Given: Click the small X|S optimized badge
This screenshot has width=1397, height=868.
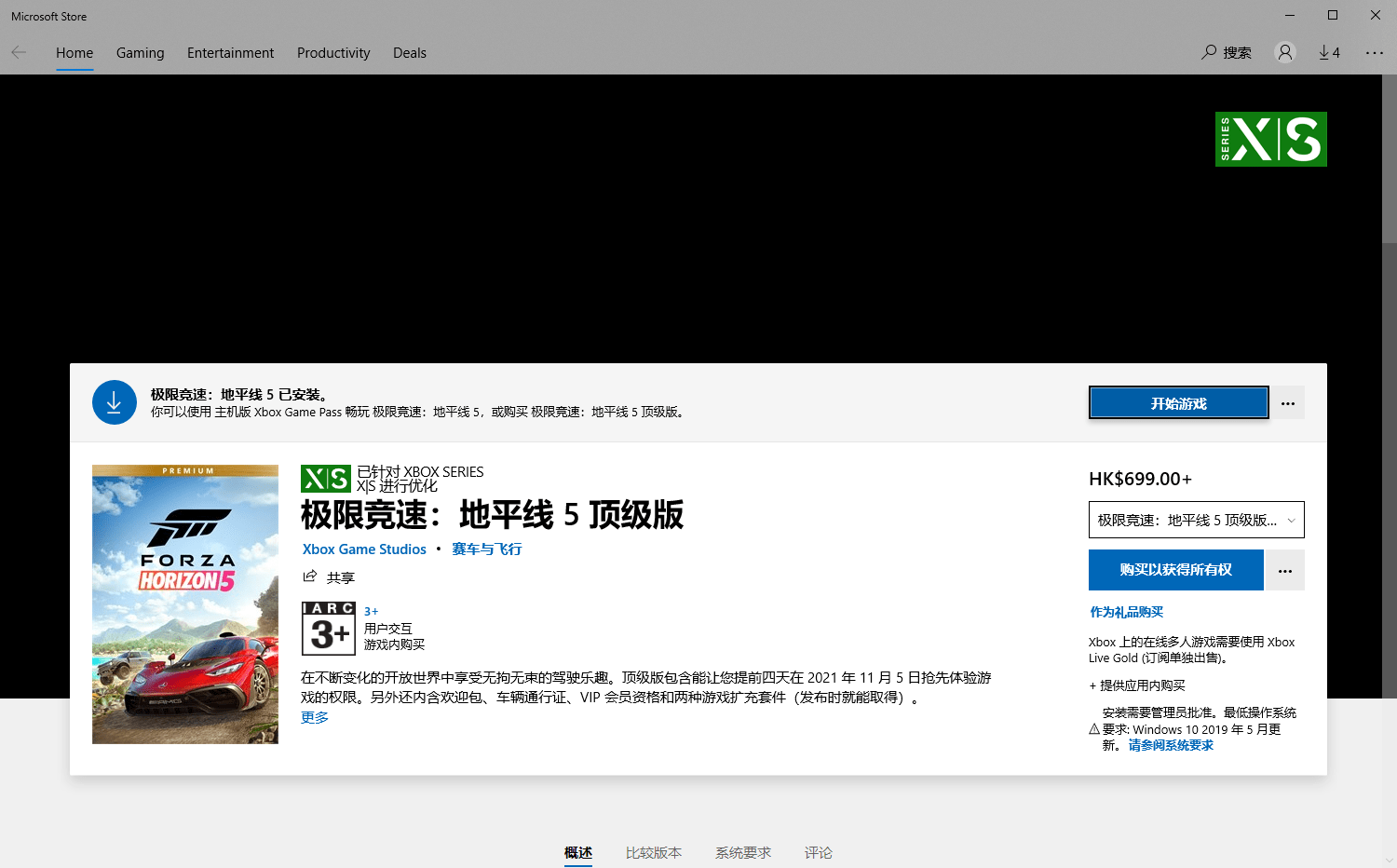Looking at the screenshot, I should click(x=325, y=479).
